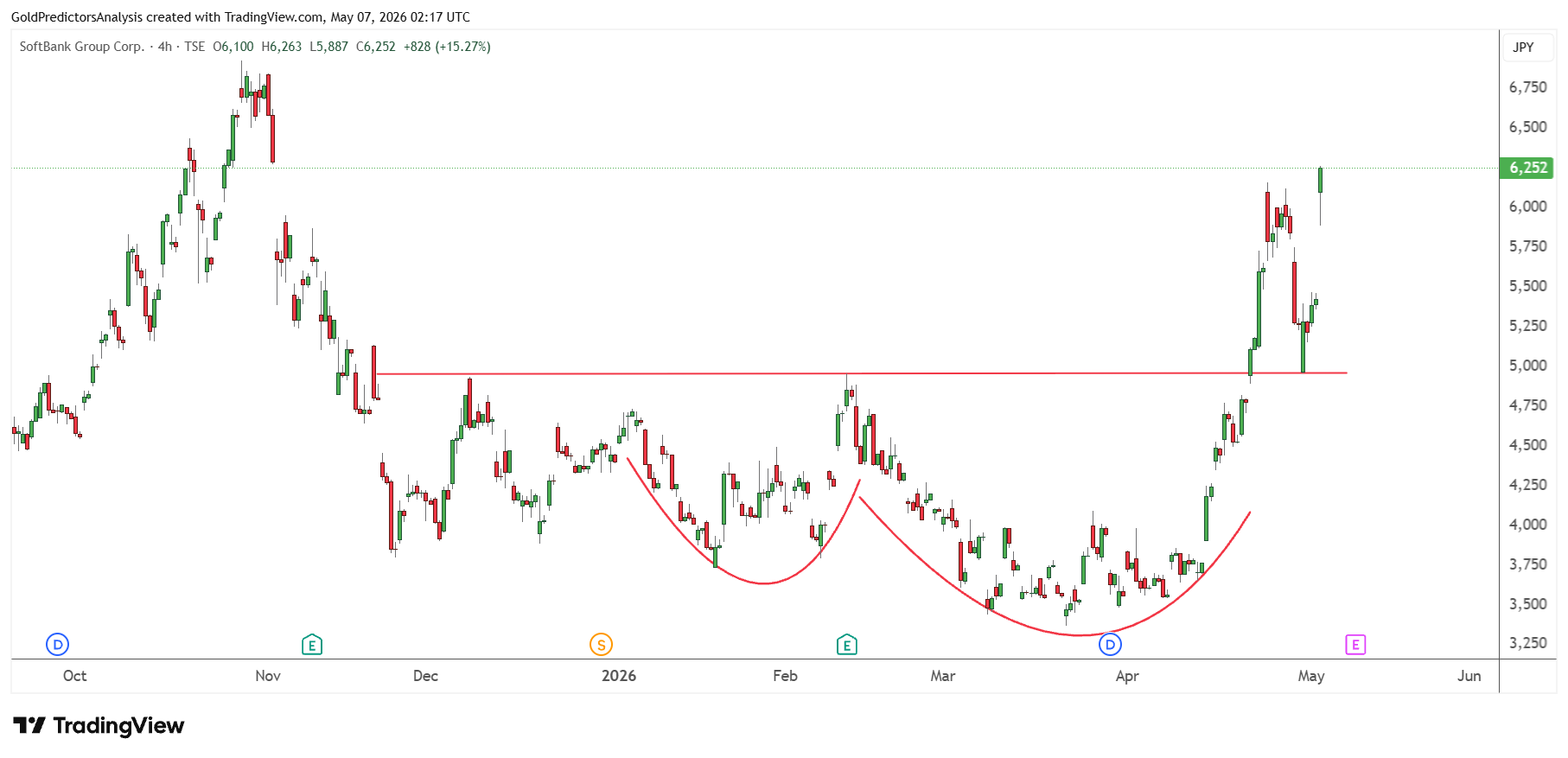Click the Oct label on time axis

click(75, 676)
